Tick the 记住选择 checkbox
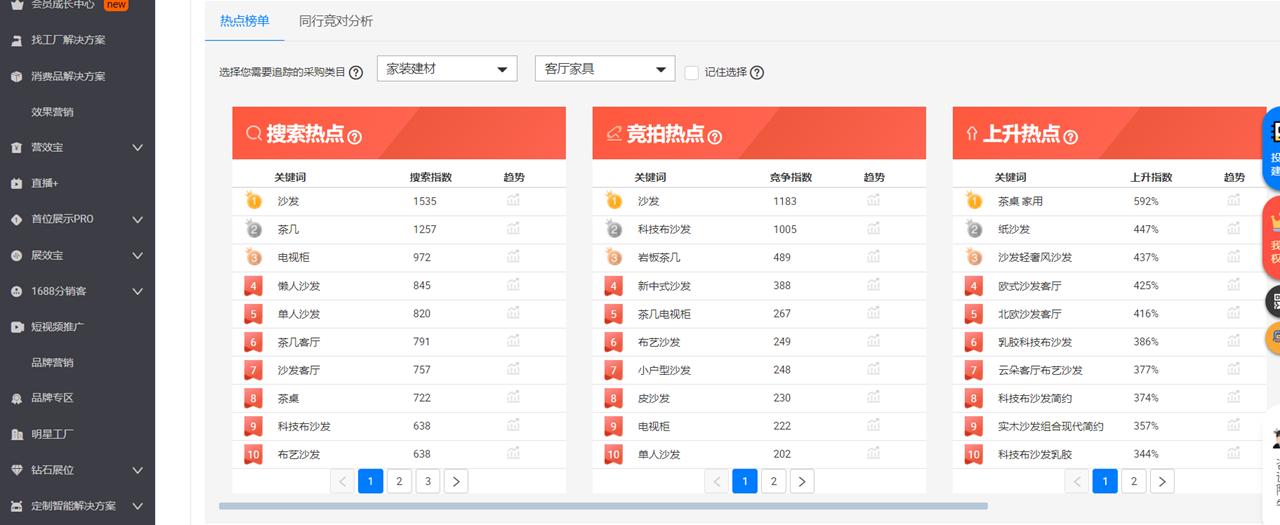 (692, 72)
